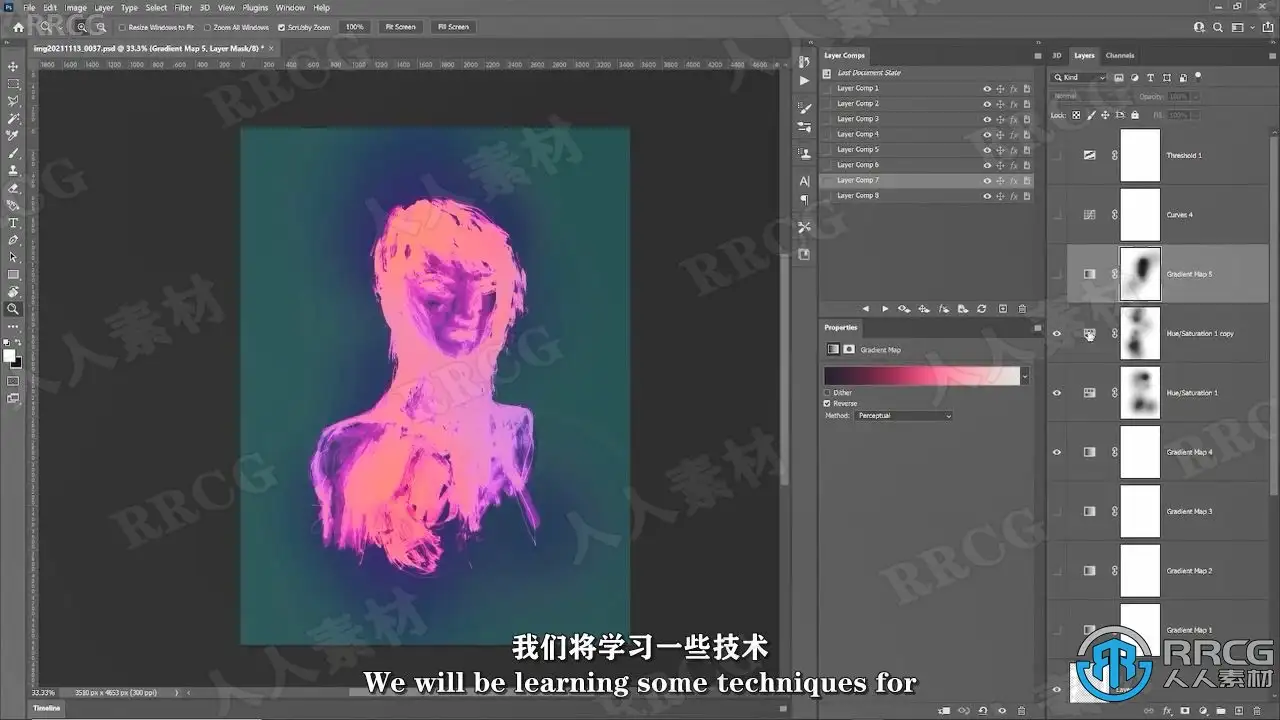Click Create New Layer Comp icon
The width and height of the screenshot is (1280, 720).
(1001, 309)
